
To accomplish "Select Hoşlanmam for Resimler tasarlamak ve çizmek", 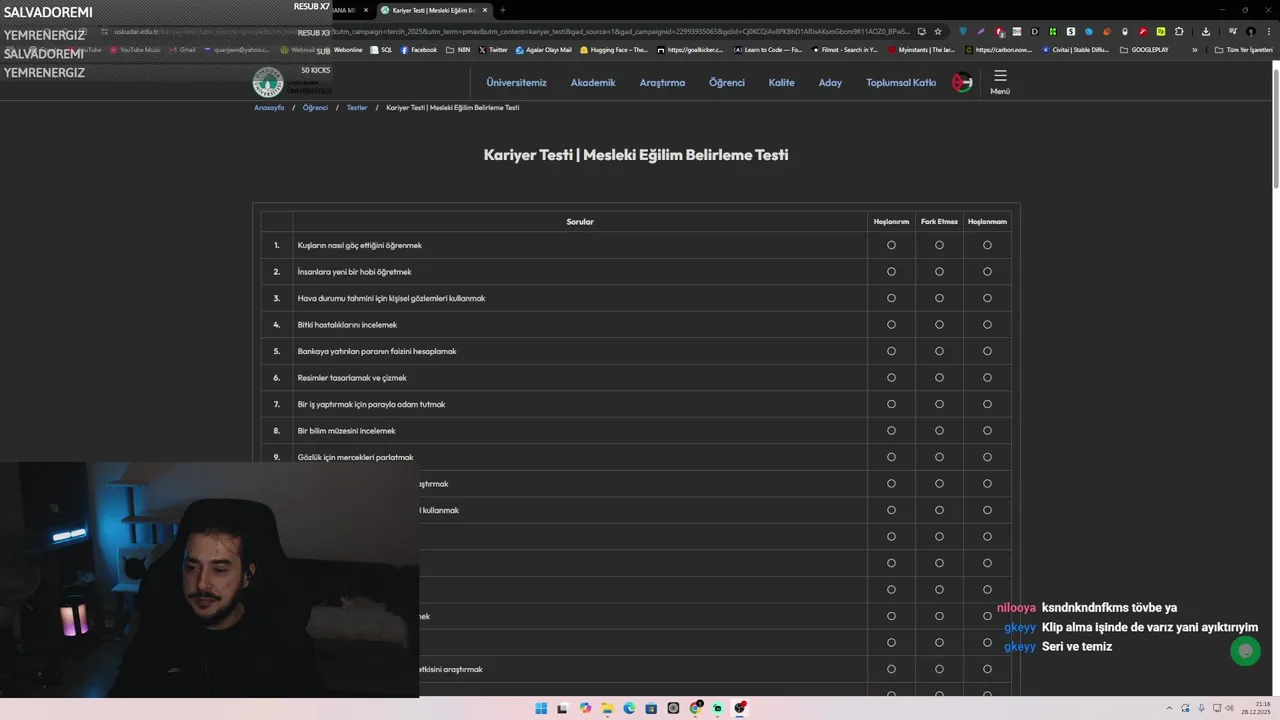I will click(x=987, y=378).
